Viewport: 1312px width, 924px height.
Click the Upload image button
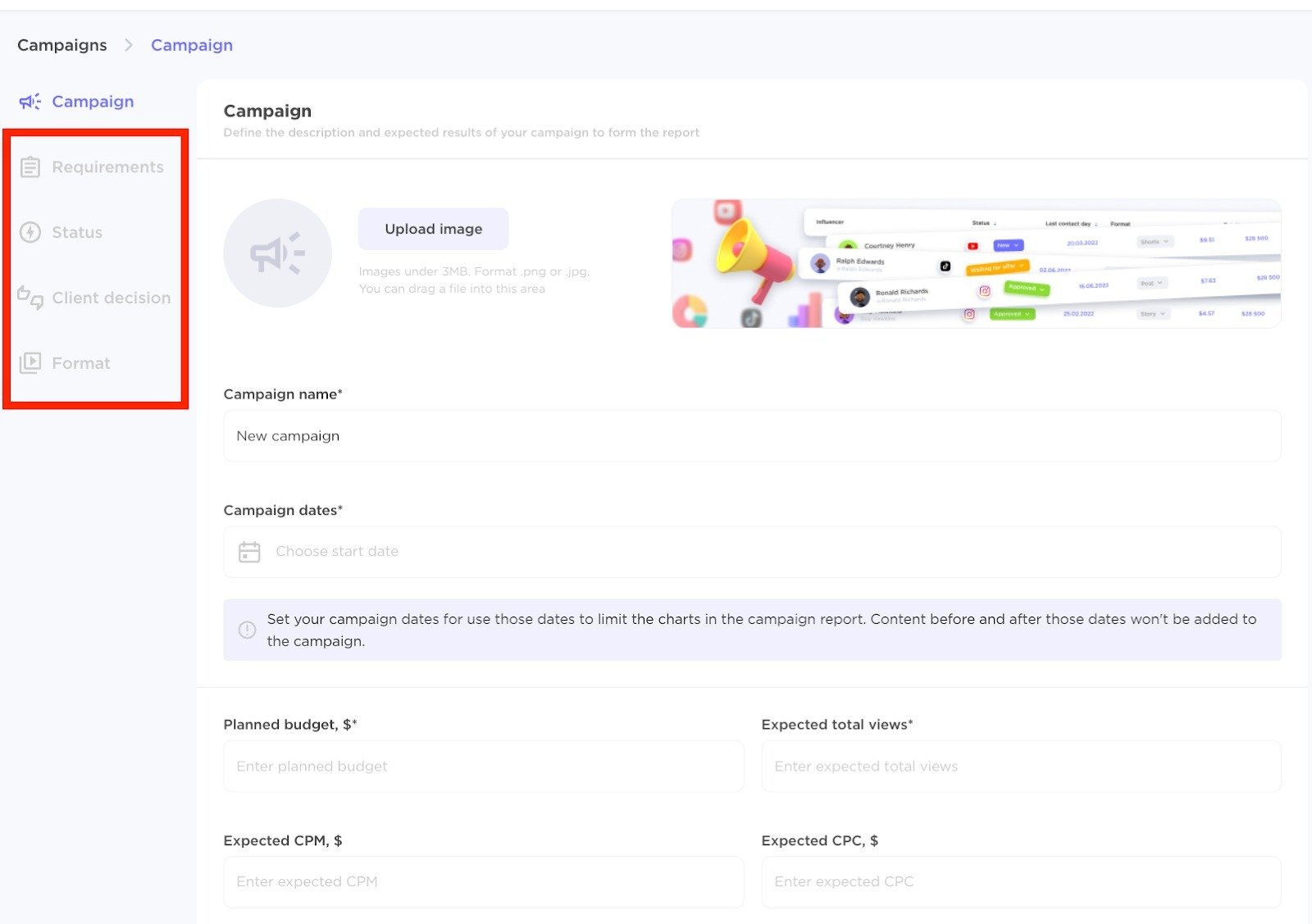pyautogui.click(x=433, y=229)
